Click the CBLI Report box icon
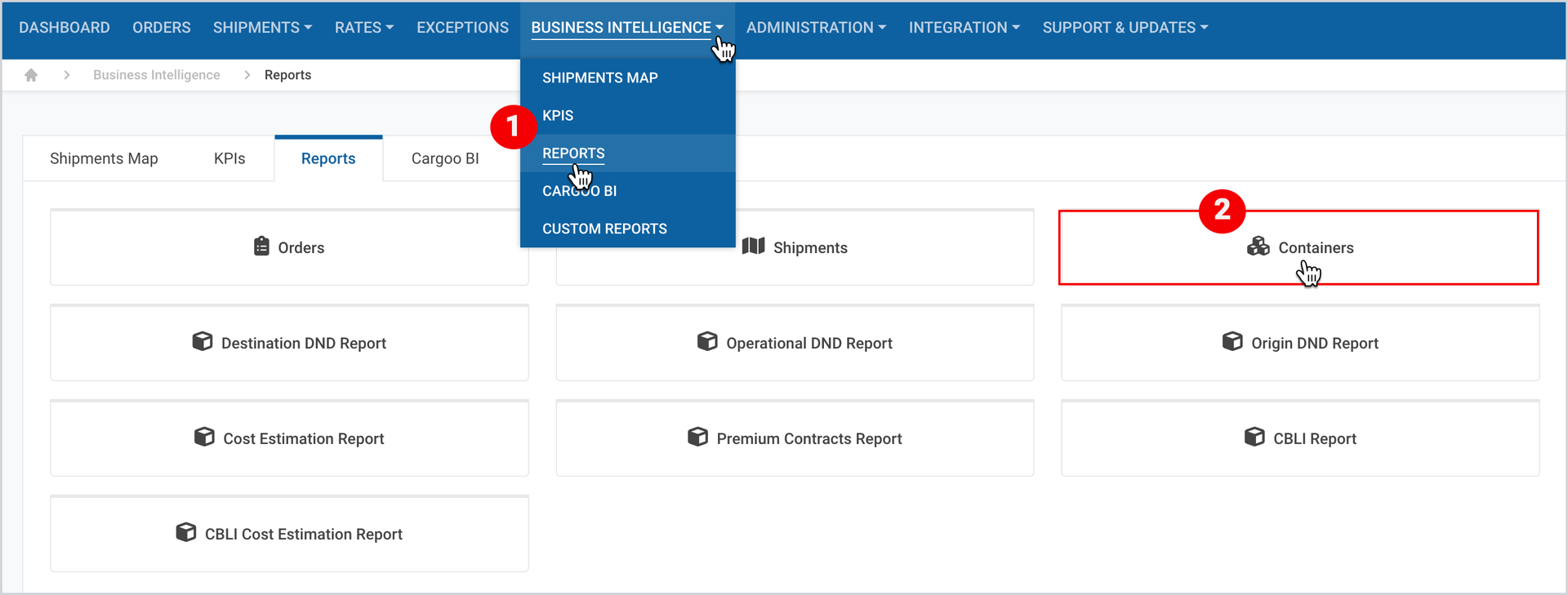The height and width of the screenshot is (595, 1568). pos(1254,437)
